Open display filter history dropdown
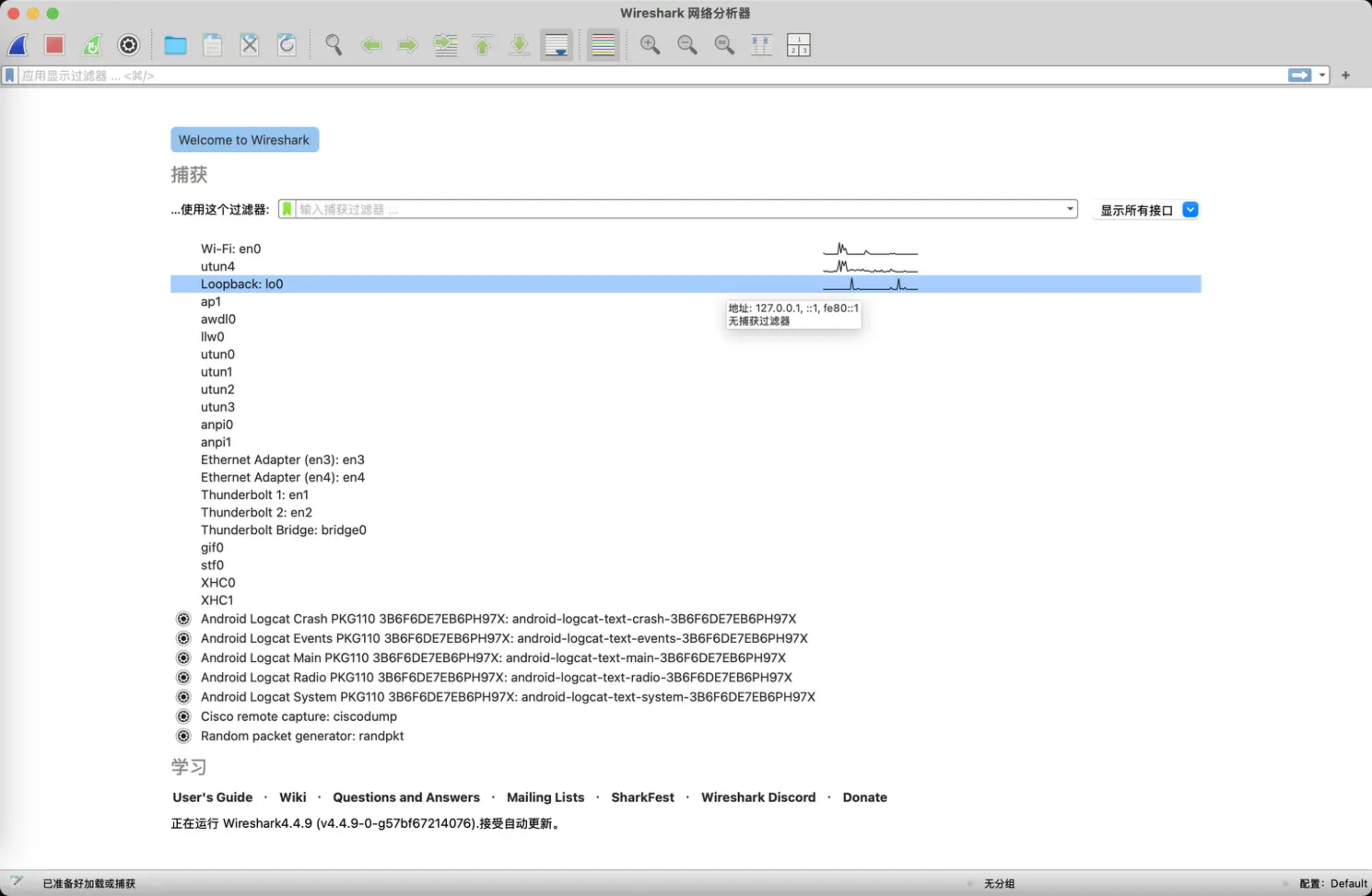Screen dimensions: 1372x896 [x=1322, y=76]
